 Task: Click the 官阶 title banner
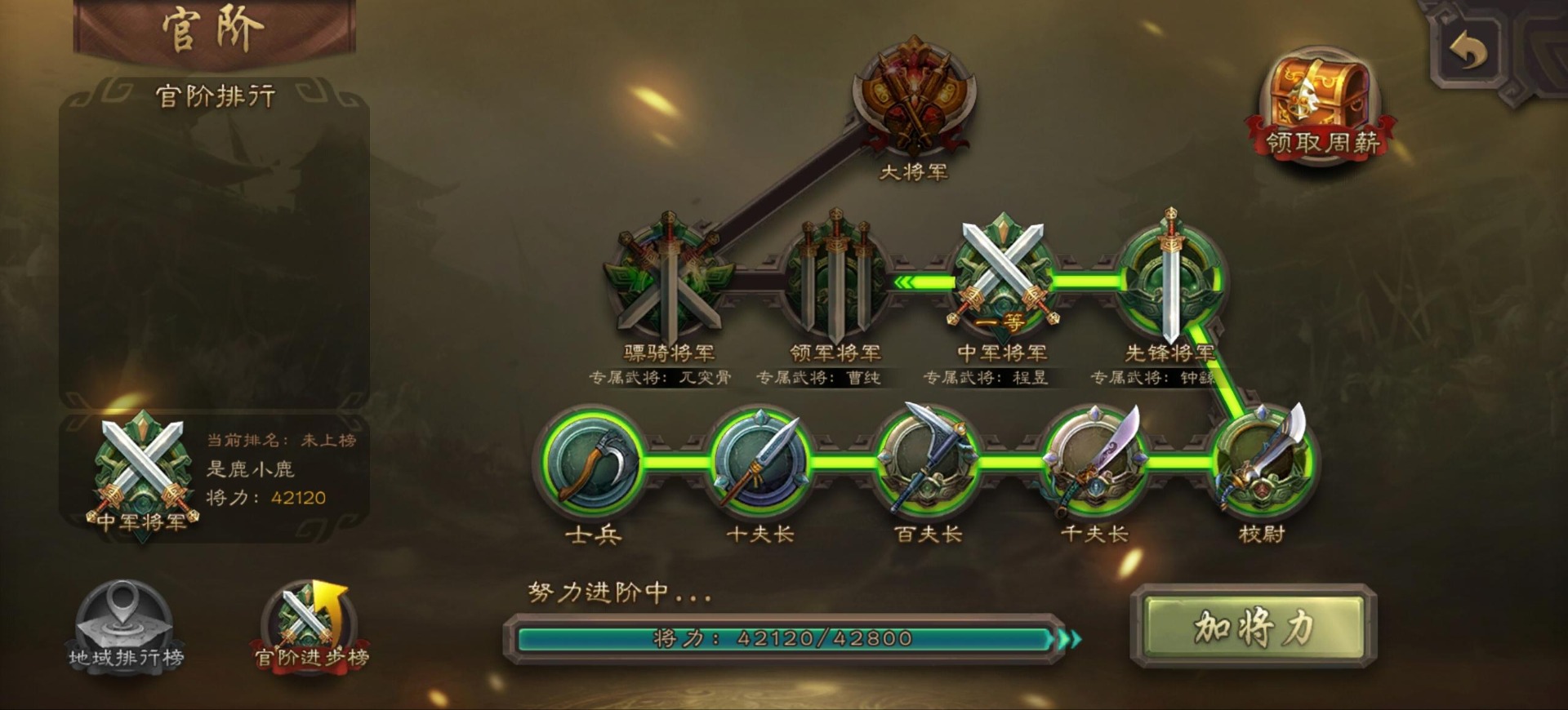tap(215, 29)
